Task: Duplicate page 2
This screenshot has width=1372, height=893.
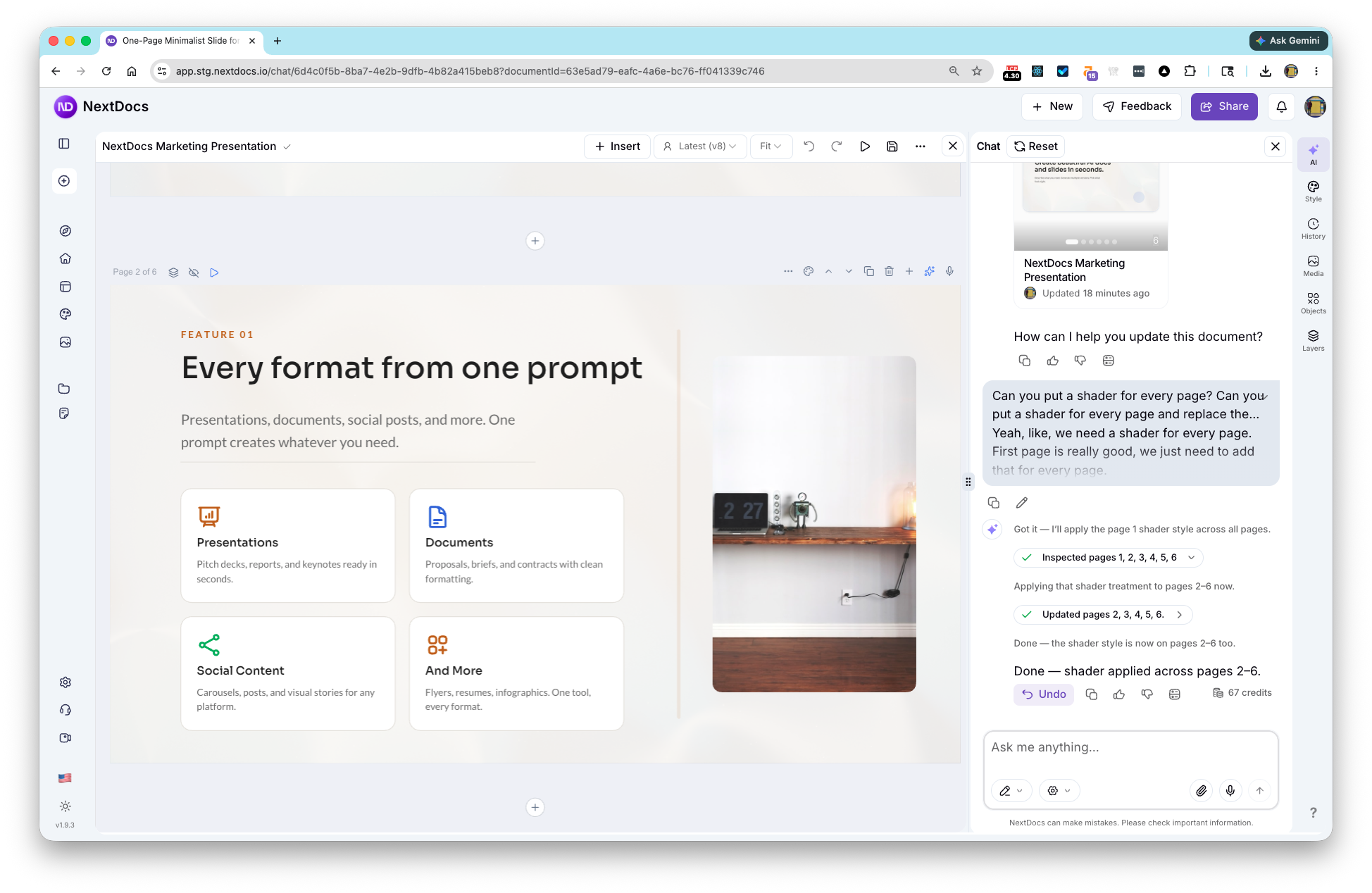Action: pyautogui.click(x=869, y=272)
